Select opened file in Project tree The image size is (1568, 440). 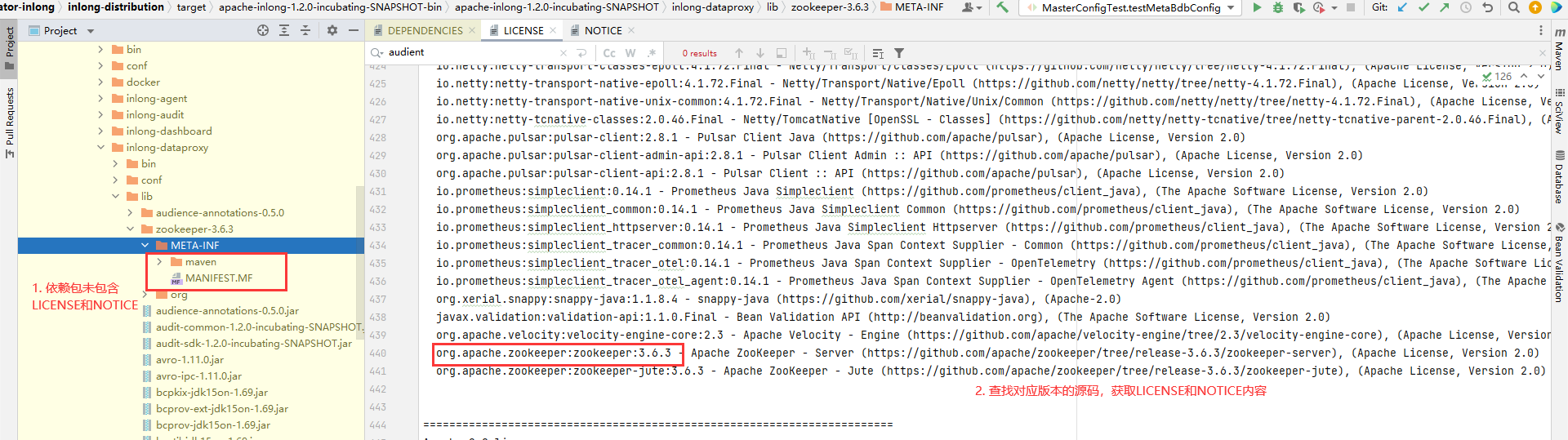tap(263, 30)
